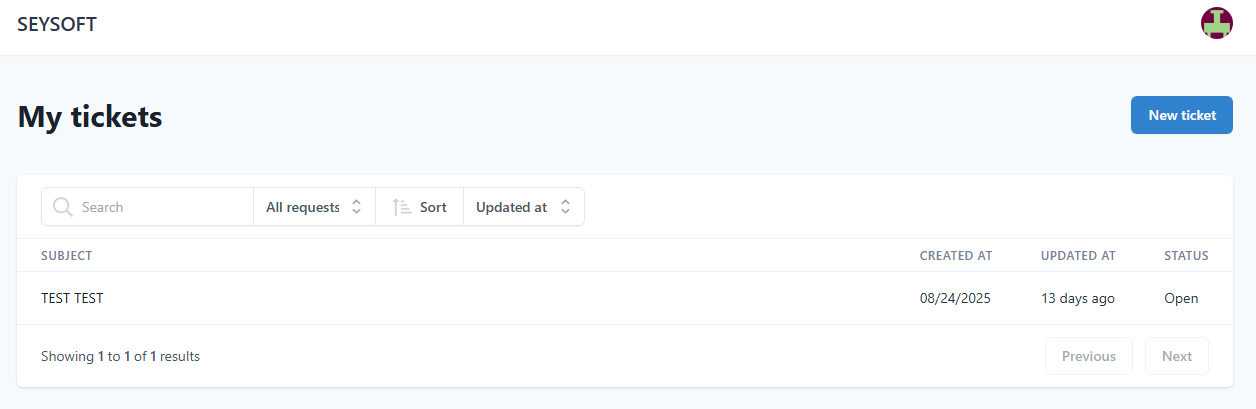Open the TEST TEST ticket
Image resolution: width=1256 pixels, height=409 pixels.
point(72,298)
